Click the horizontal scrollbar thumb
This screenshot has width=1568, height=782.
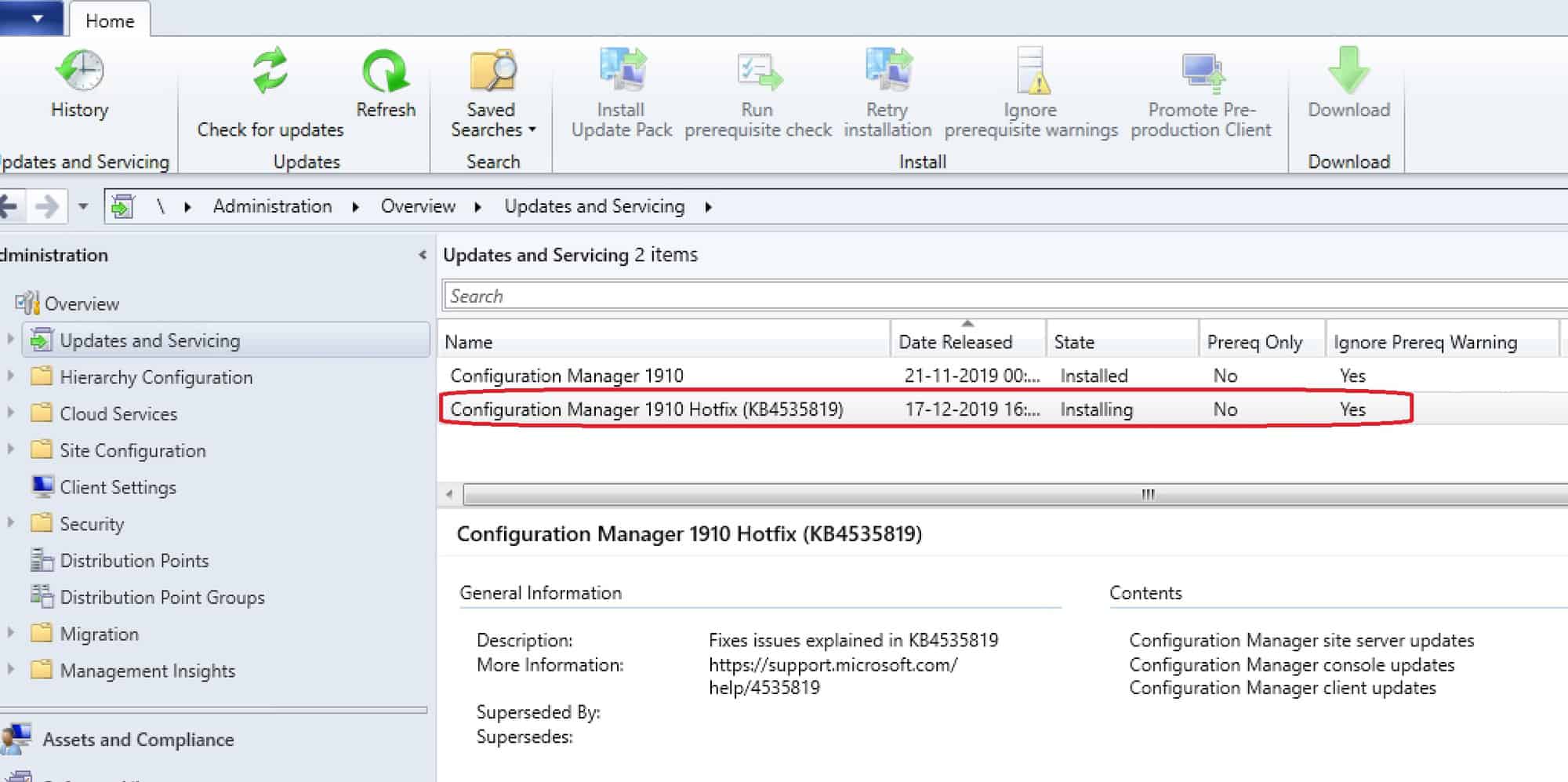tap(1016, 494)
